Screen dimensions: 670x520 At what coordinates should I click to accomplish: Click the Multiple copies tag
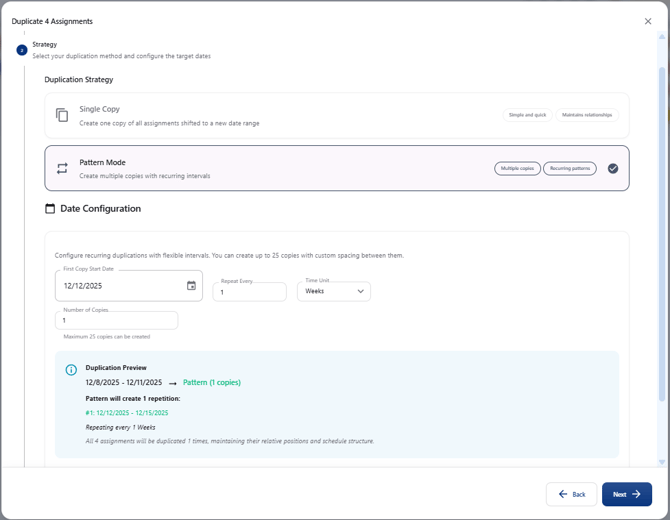coord(517,168)
